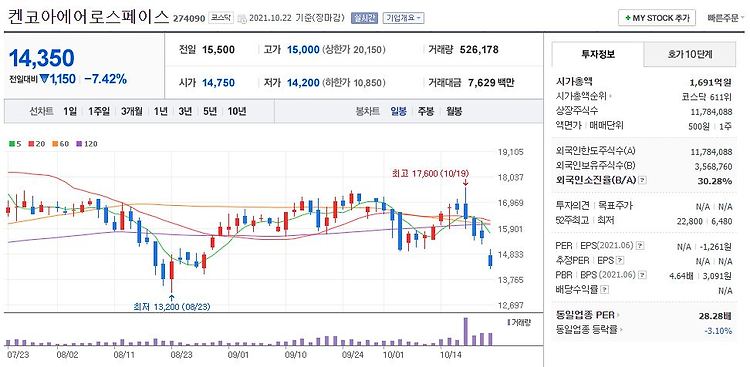Click the -7.42% change rate

tap(106, 79)
